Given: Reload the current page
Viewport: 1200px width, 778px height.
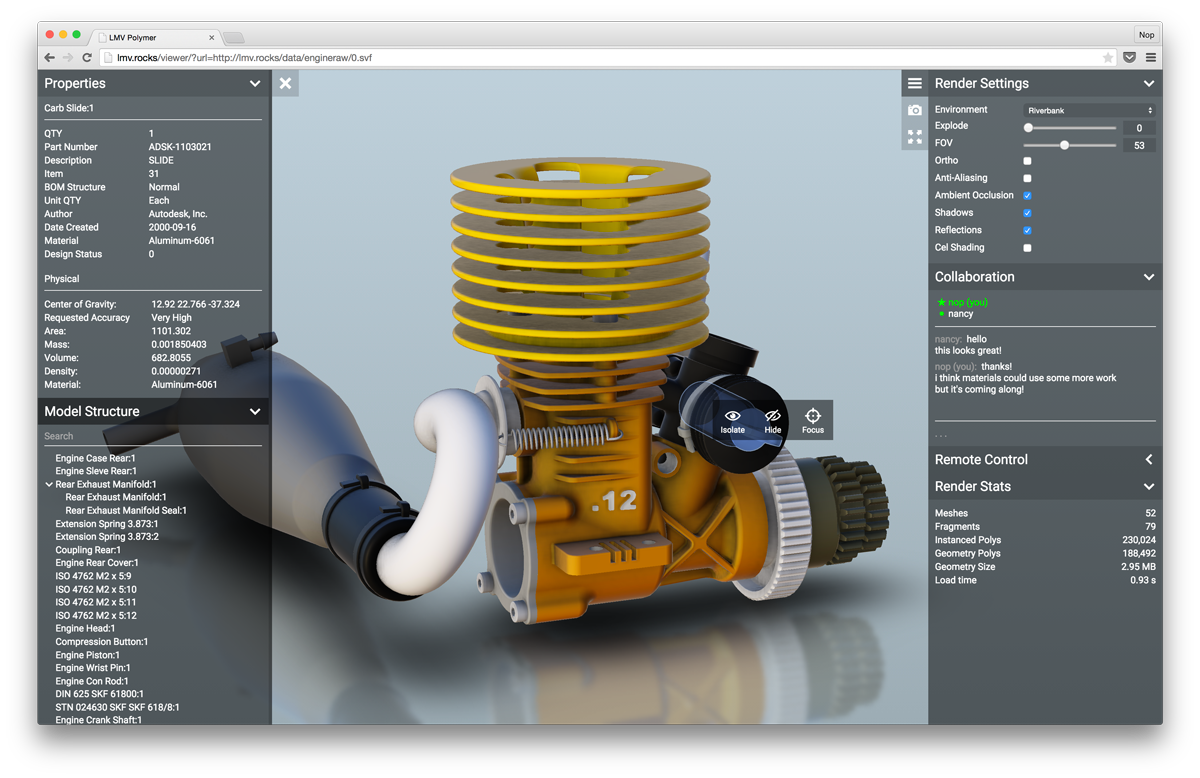Looking at the screenshot, I should point(87,58).
